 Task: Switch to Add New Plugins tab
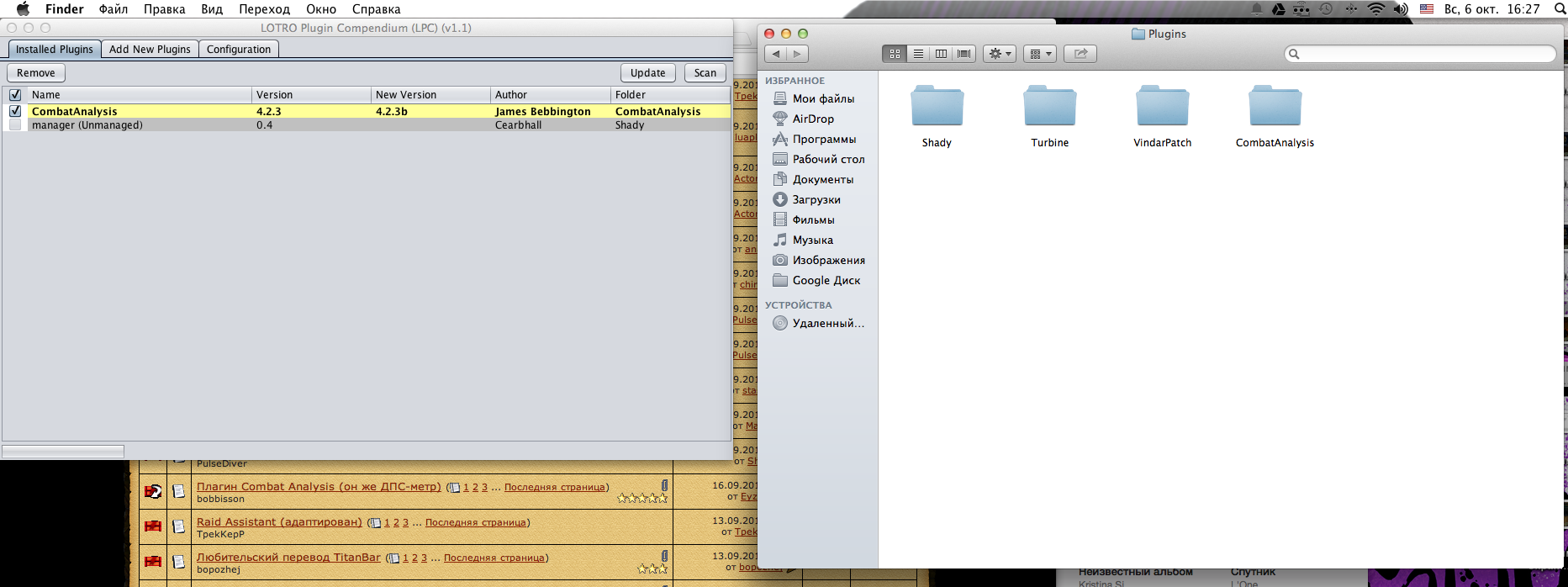pos(150,50)
